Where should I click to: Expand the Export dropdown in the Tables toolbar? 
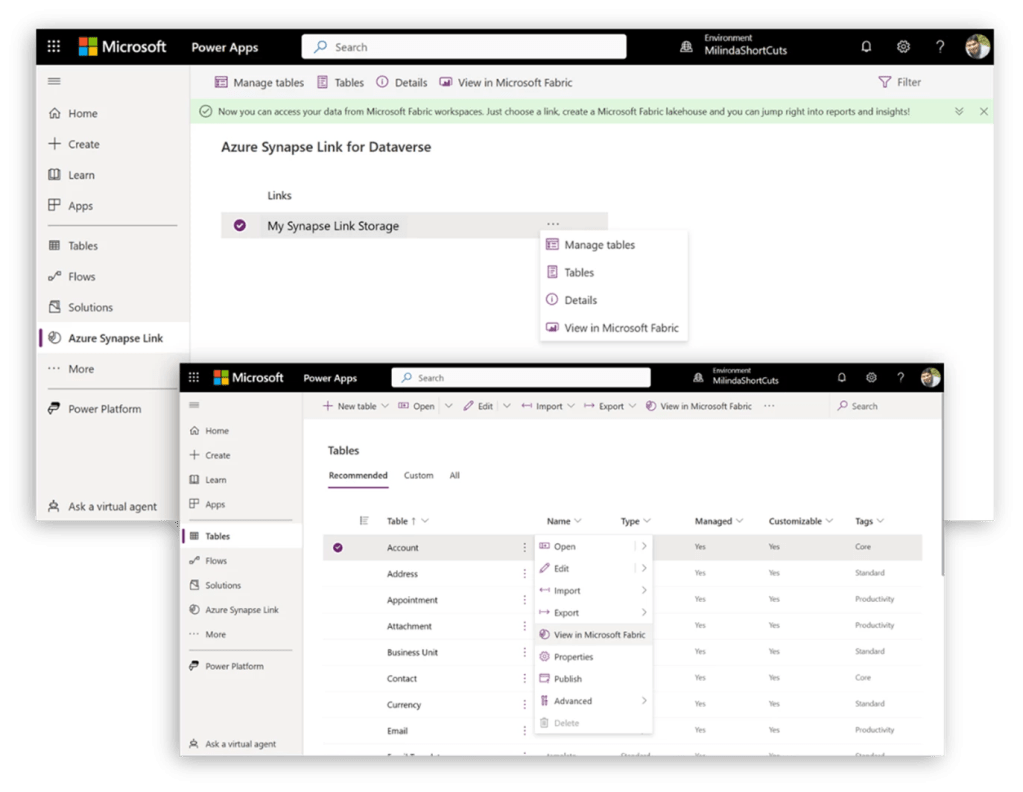(631, 406)
